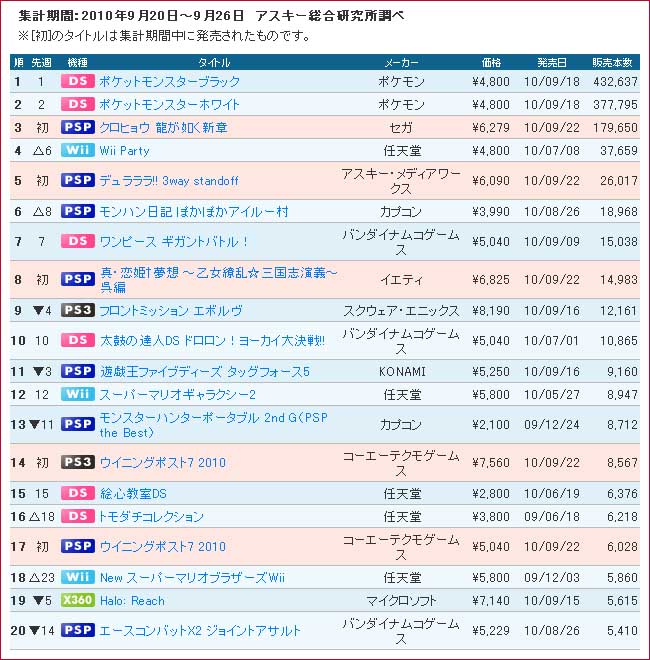Click DS badge beside ワンピース ギガントバトル
The image size is (650, 660).
click(78, 241)
